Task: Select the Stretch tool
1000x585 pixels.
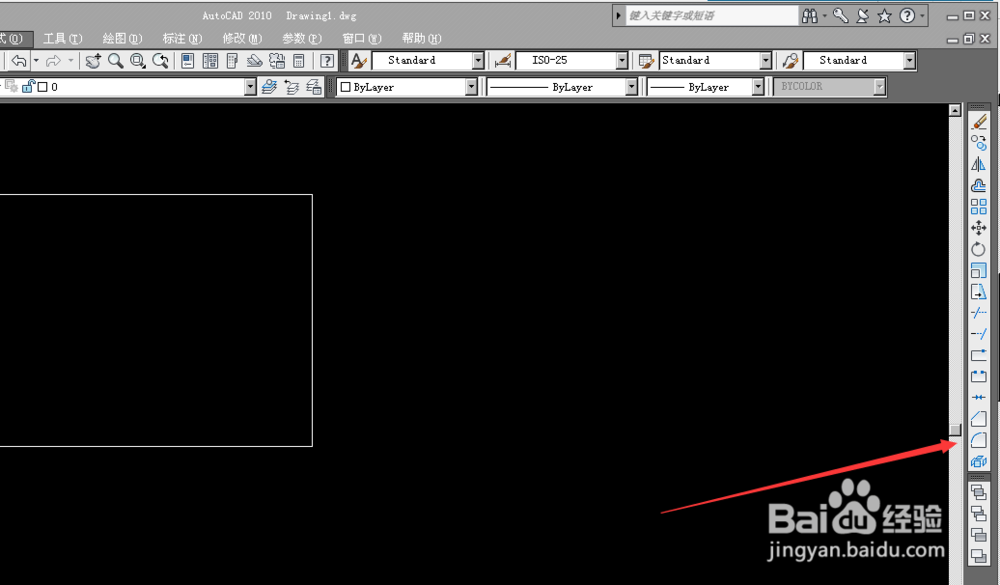Action: click(x=979, y=292)
